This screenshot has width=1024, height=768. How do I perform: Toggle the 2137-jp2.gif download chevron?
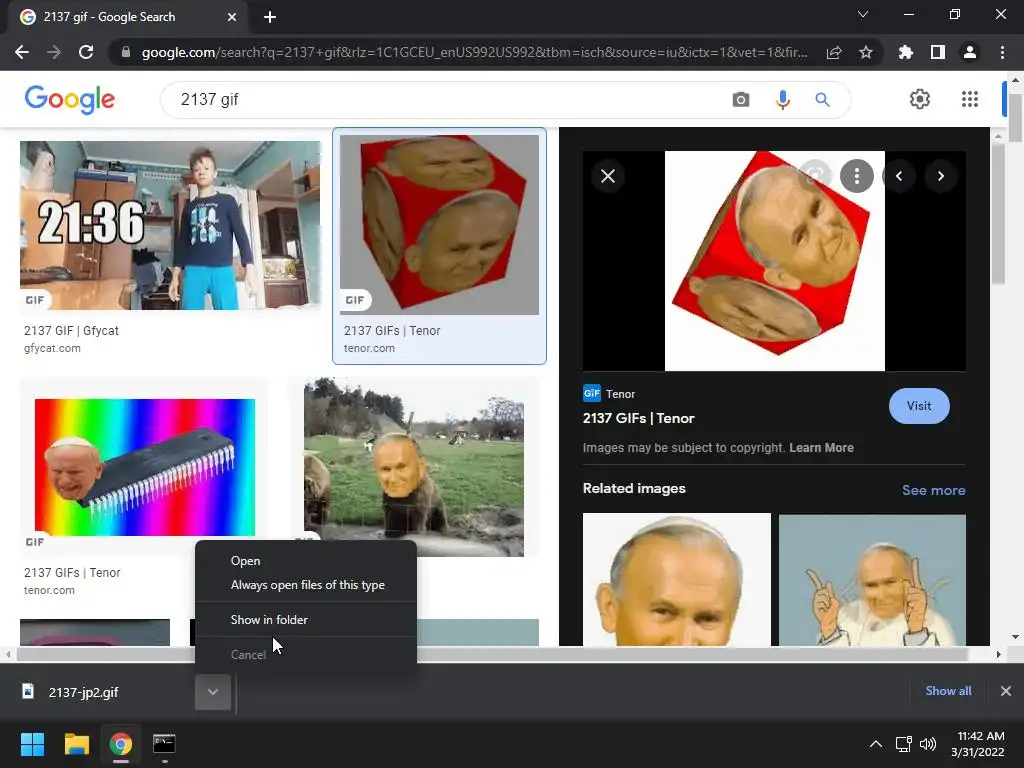(x=213, y=692)
